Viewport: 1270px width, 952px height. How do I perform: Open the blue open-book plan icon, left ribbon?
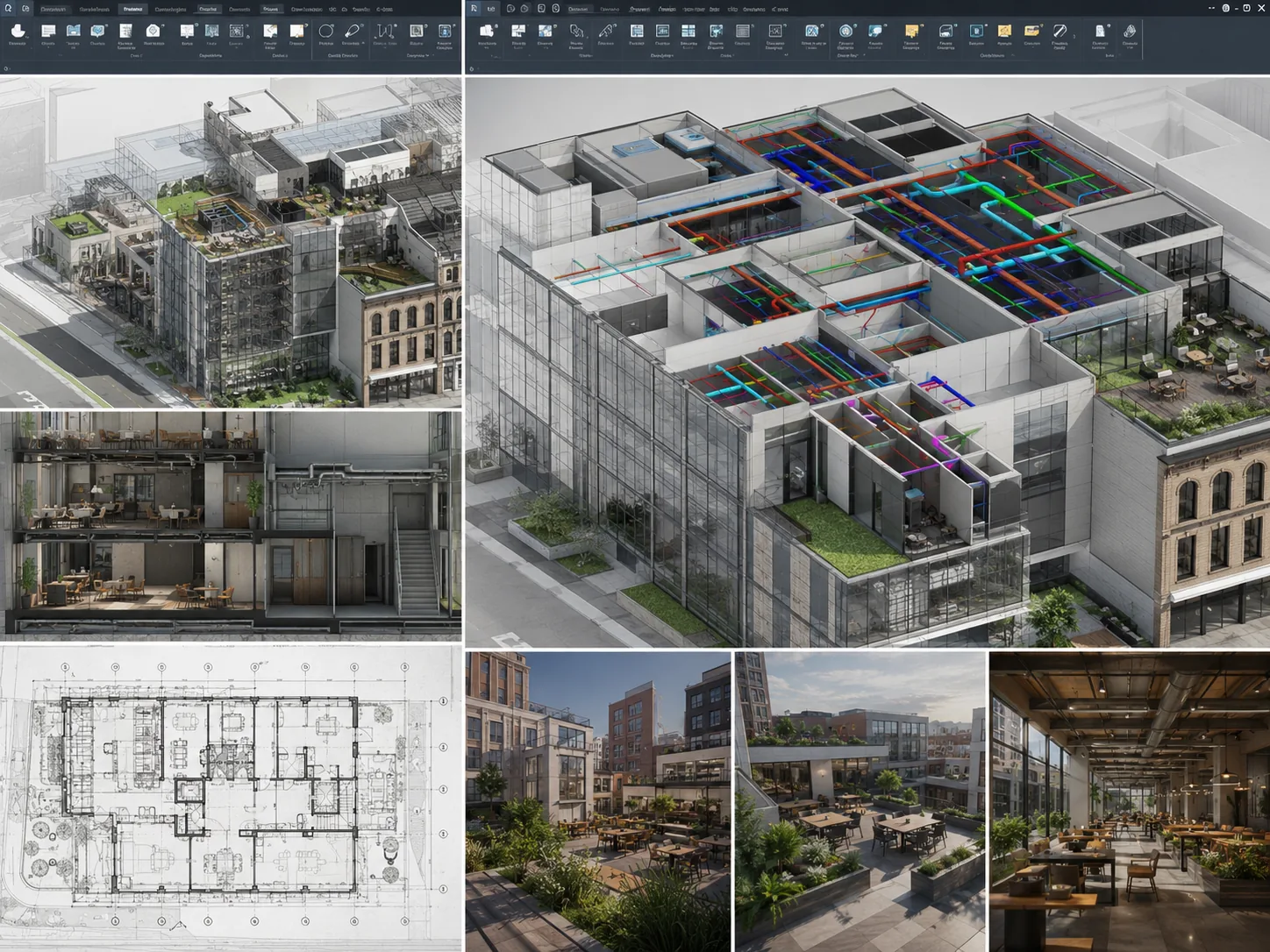(74, 31)
